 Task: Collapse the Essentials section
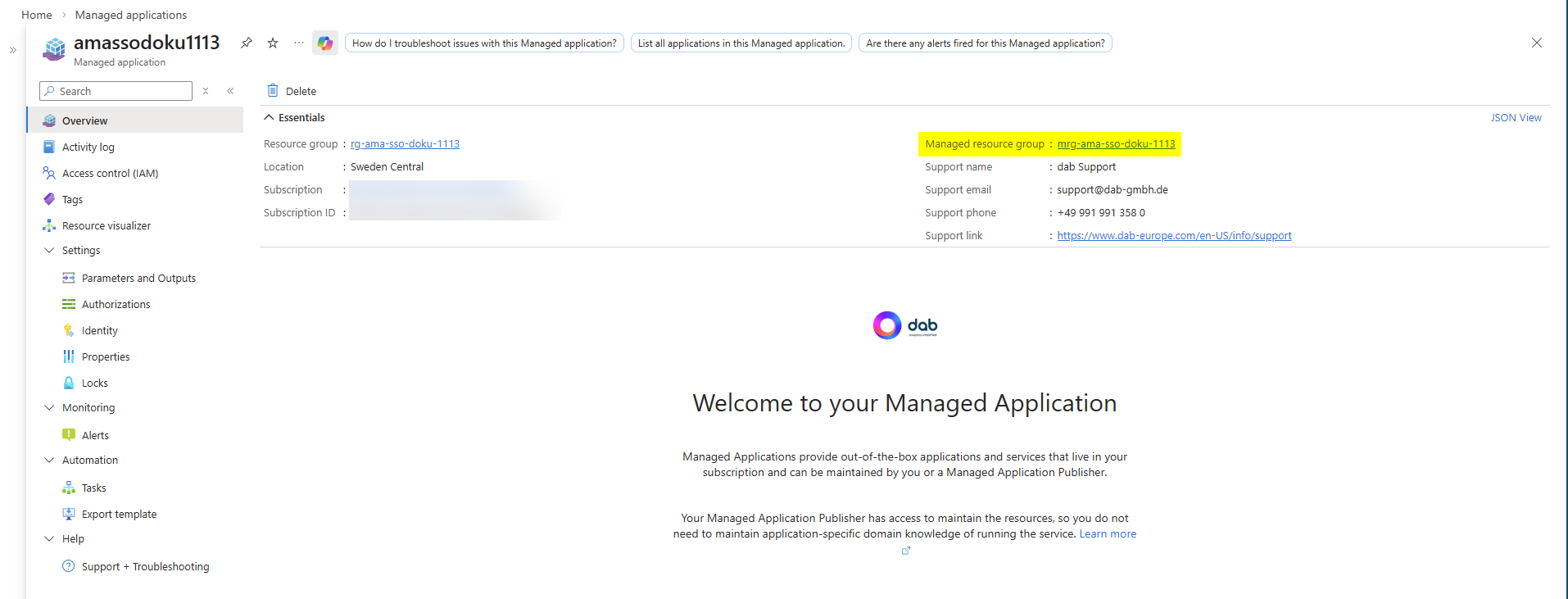coord(269,118)
